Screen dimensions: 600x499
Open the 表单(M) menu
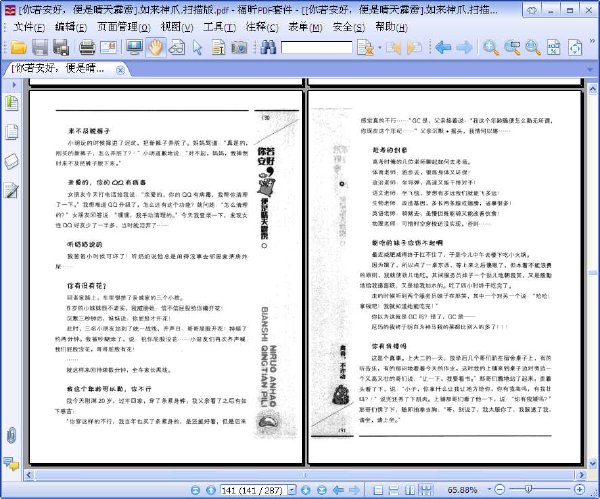click(x=305, y=27)
